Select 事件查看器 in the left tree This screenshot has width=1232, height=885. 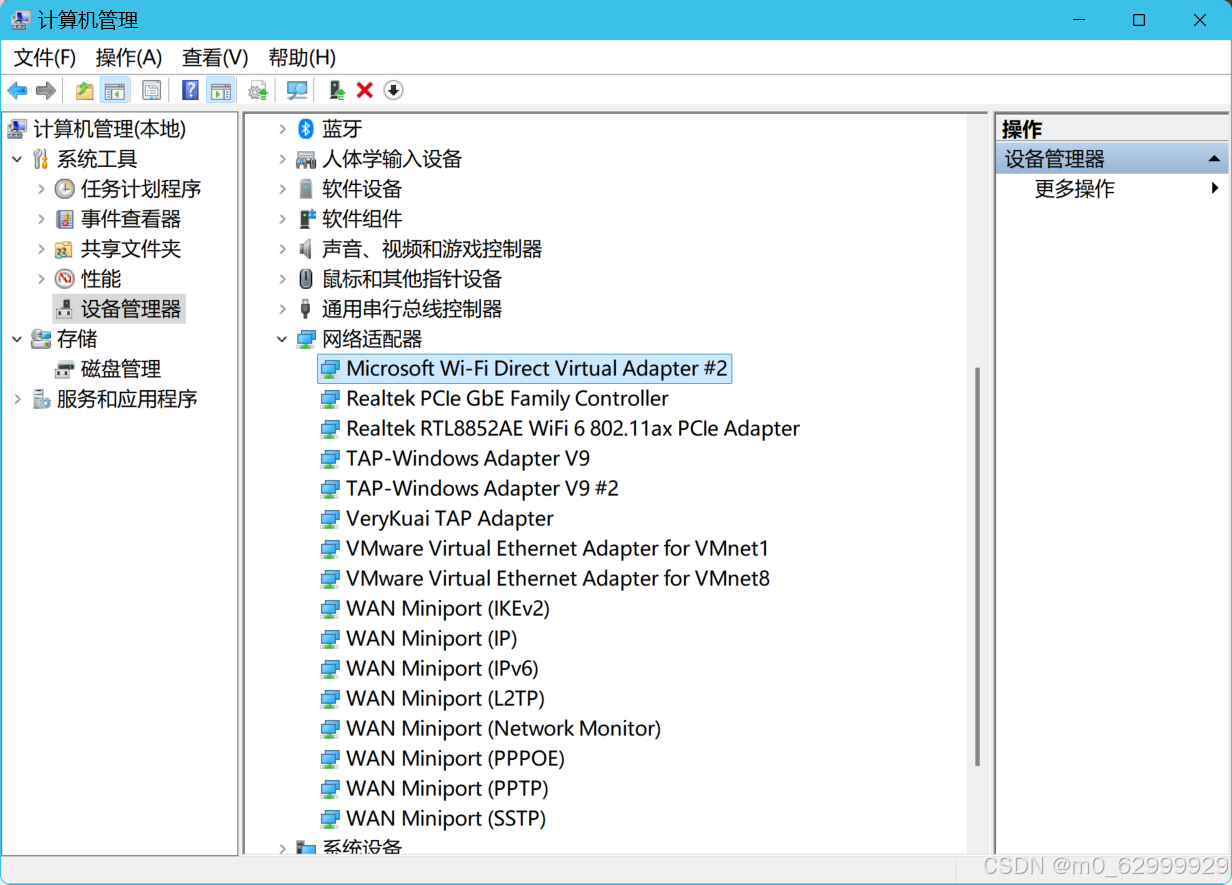click(x=131, y=219)
